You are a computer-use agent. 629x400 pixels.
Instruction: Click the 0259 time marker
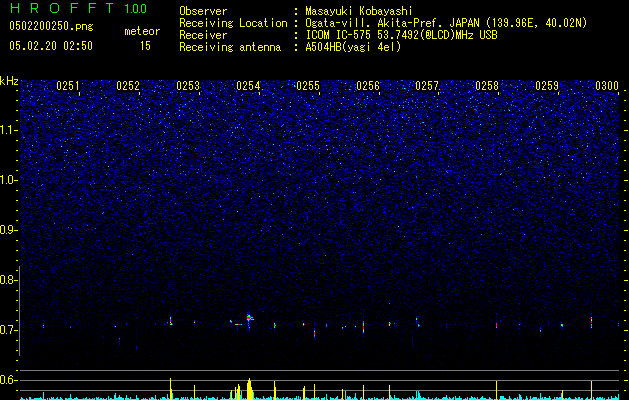[x=547, y=86]
